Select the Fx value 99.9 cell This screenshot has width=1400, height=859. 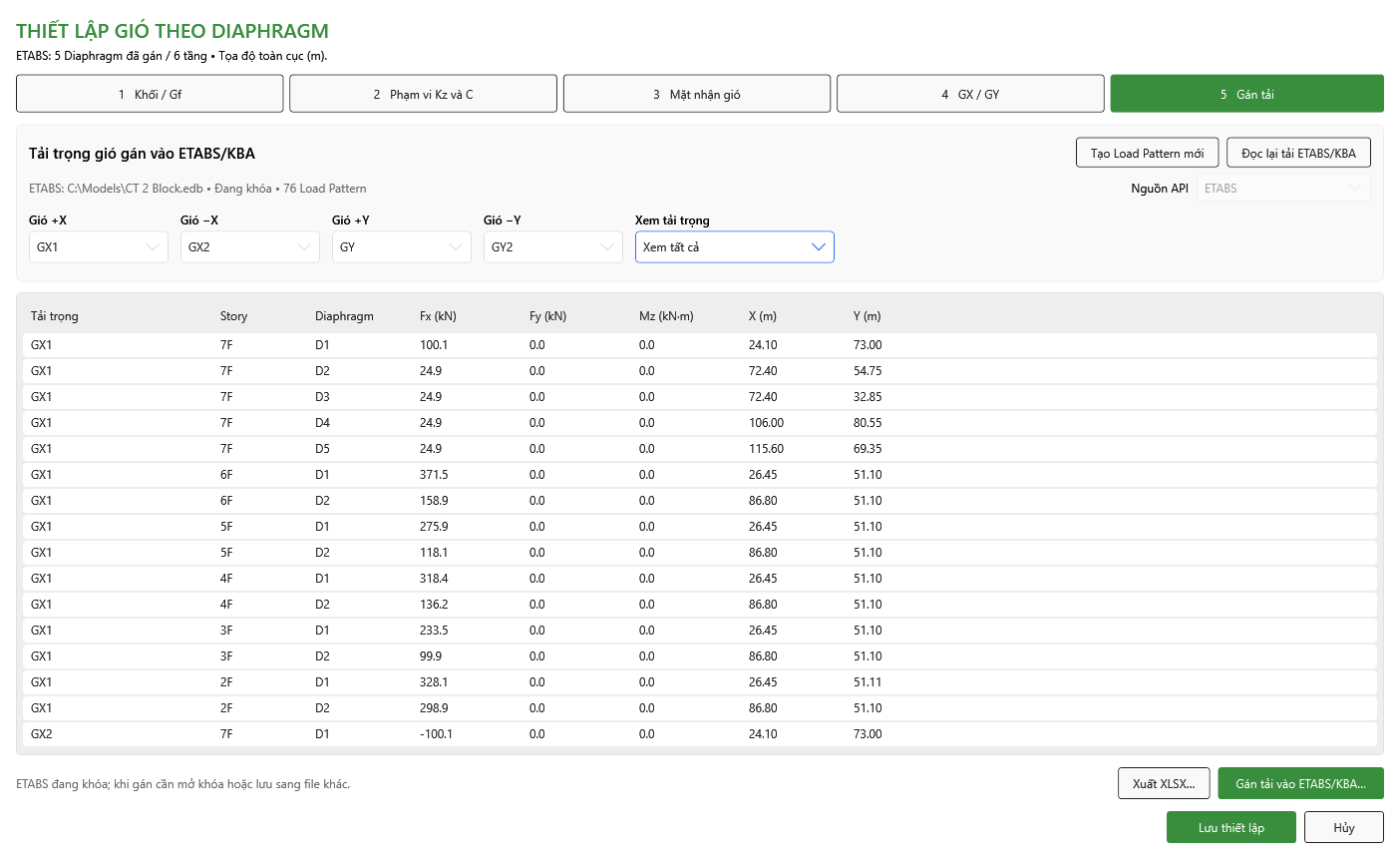click(431, 656)
